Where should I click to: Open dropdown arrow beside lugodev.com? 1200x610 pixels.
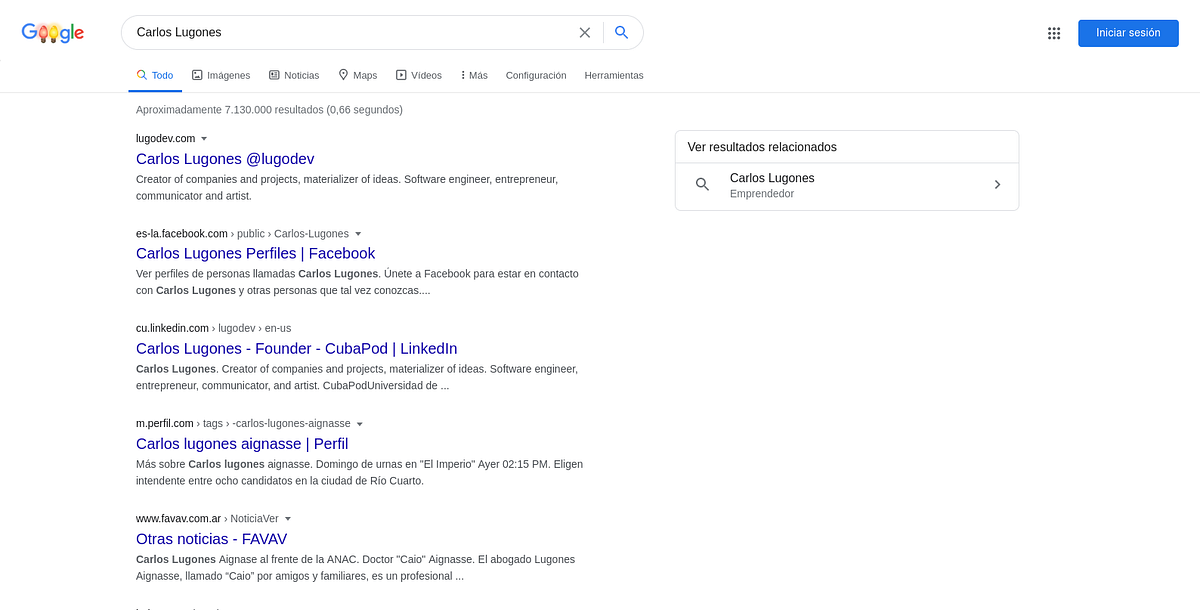[204, 138]
